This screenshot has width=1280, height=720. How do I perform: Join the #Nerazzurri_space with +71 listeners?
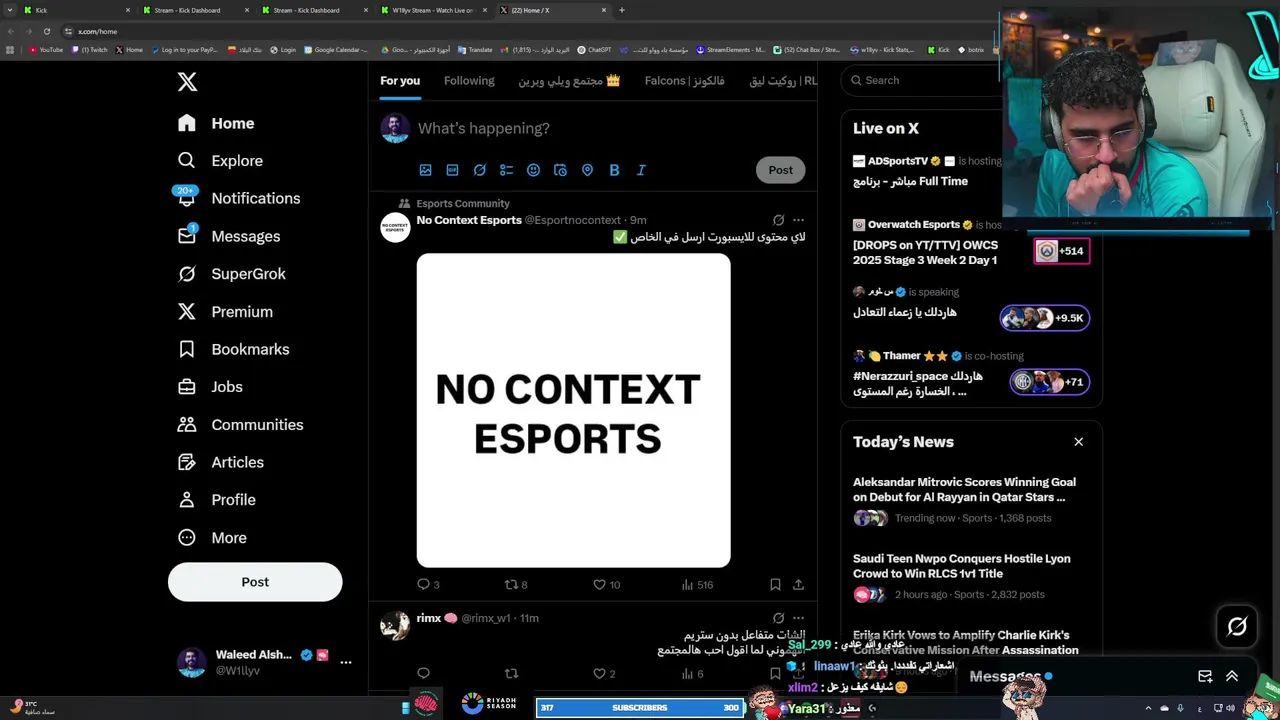click(1049, 382)
